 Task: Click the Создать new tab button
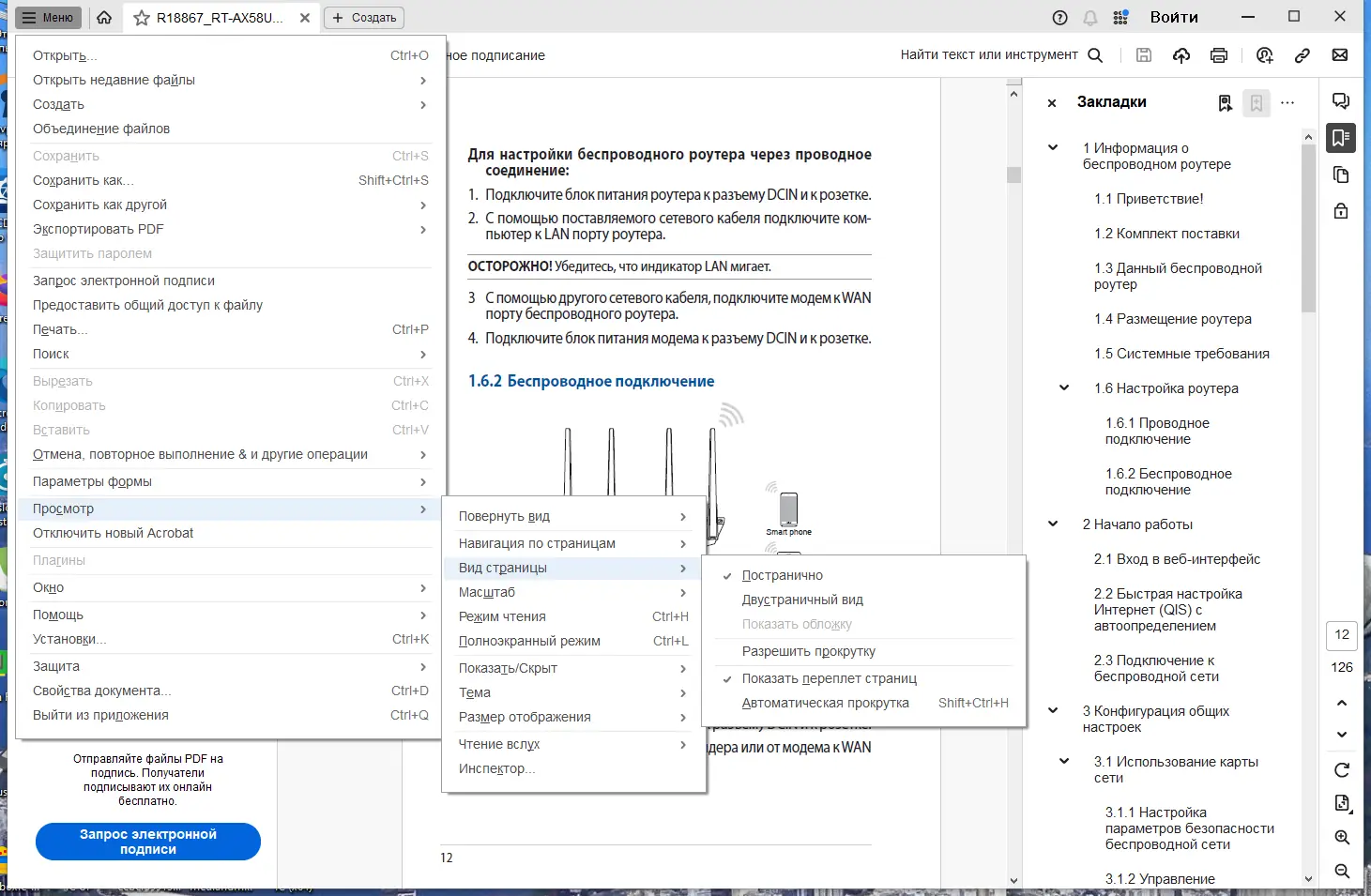(x=364, y=18)
